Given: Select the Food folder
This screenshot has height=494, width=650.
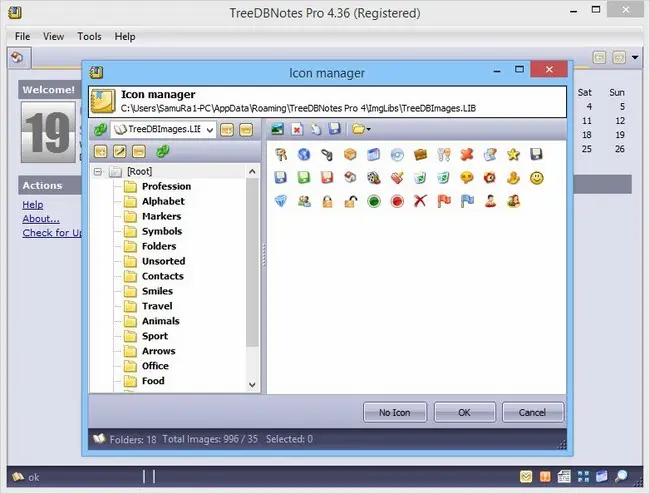Looking at the screenshot, I should (153, 381).
